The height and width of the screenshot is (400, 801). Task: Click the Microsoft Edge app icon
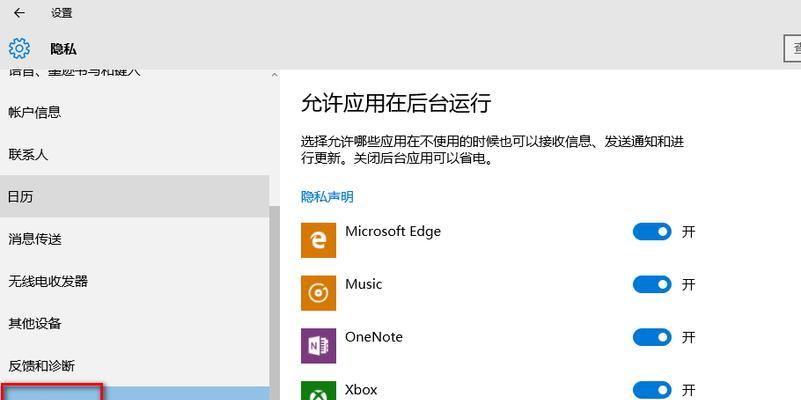(x=318, y=240)
